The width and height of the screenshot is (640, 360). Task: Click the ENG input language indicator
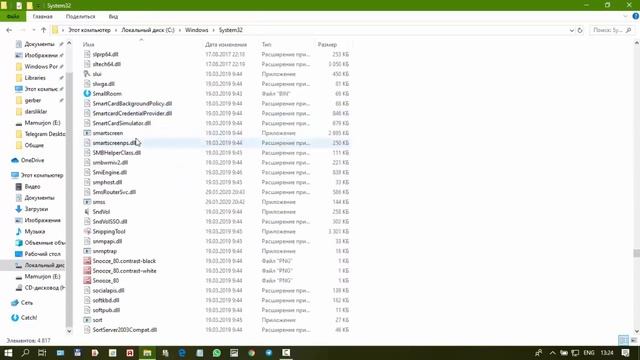tap(589, 353)
